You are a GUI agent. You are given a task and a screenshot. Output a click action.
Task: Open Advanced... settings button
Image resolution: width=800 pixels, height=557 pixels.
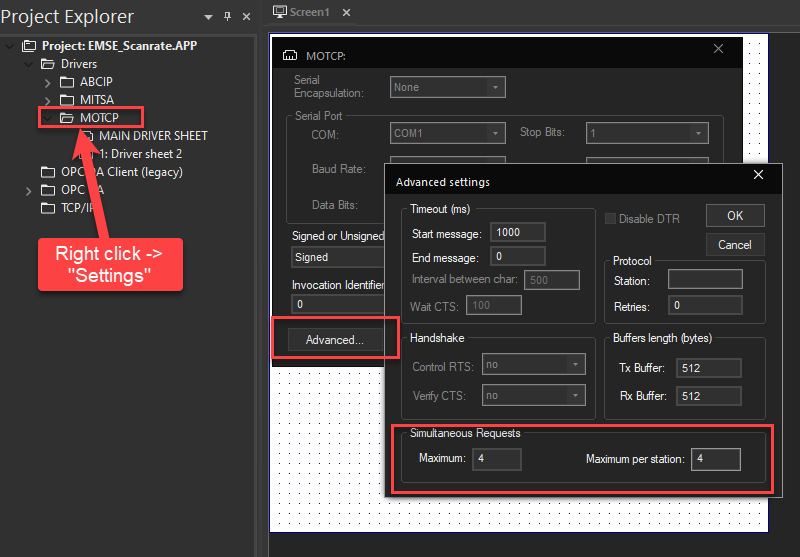click(x=335, y=340)
